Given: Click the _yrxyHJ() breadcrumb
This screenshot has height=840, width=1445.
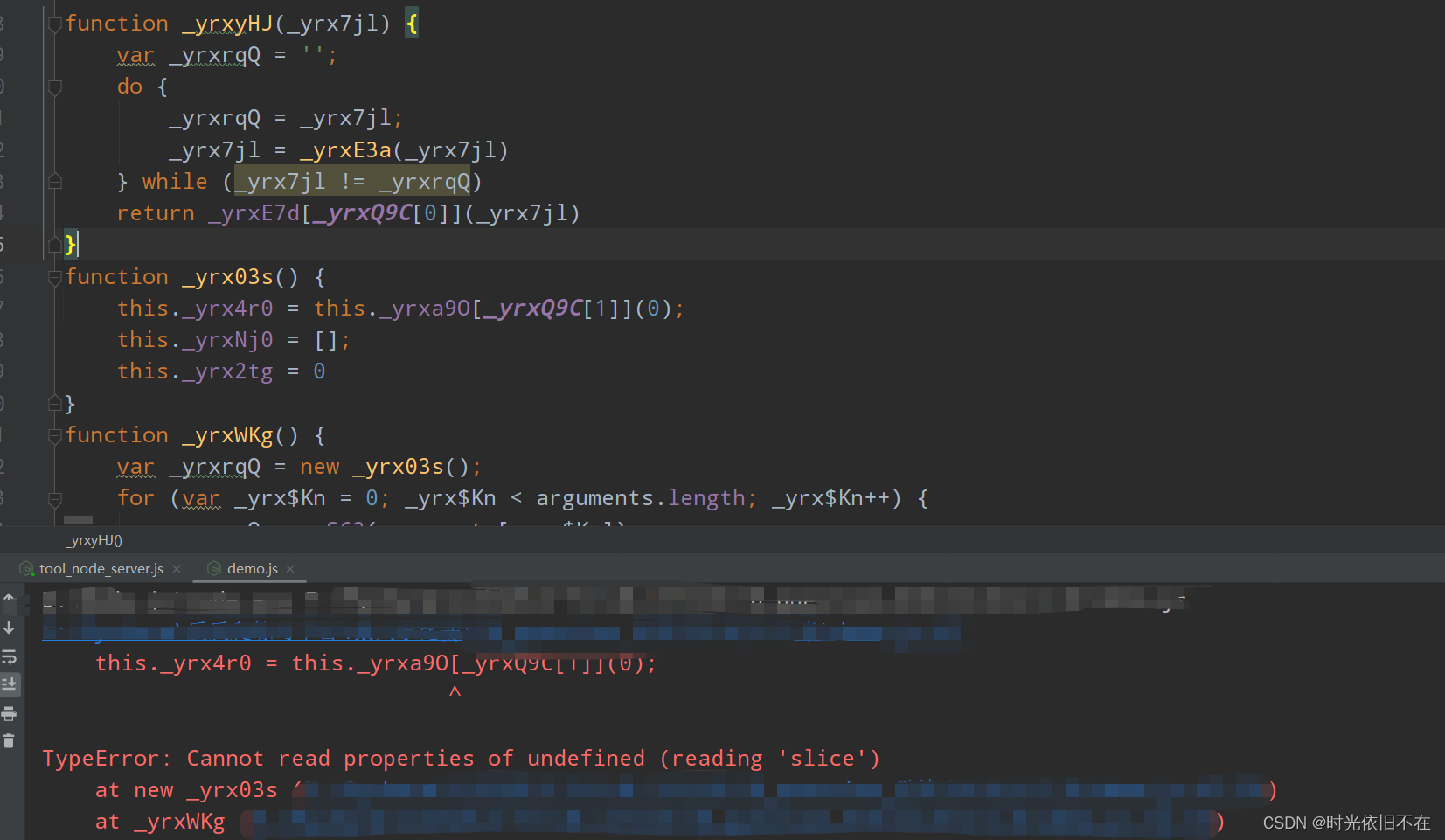Looking at the screenshot, I should click(x=94, y=540).
